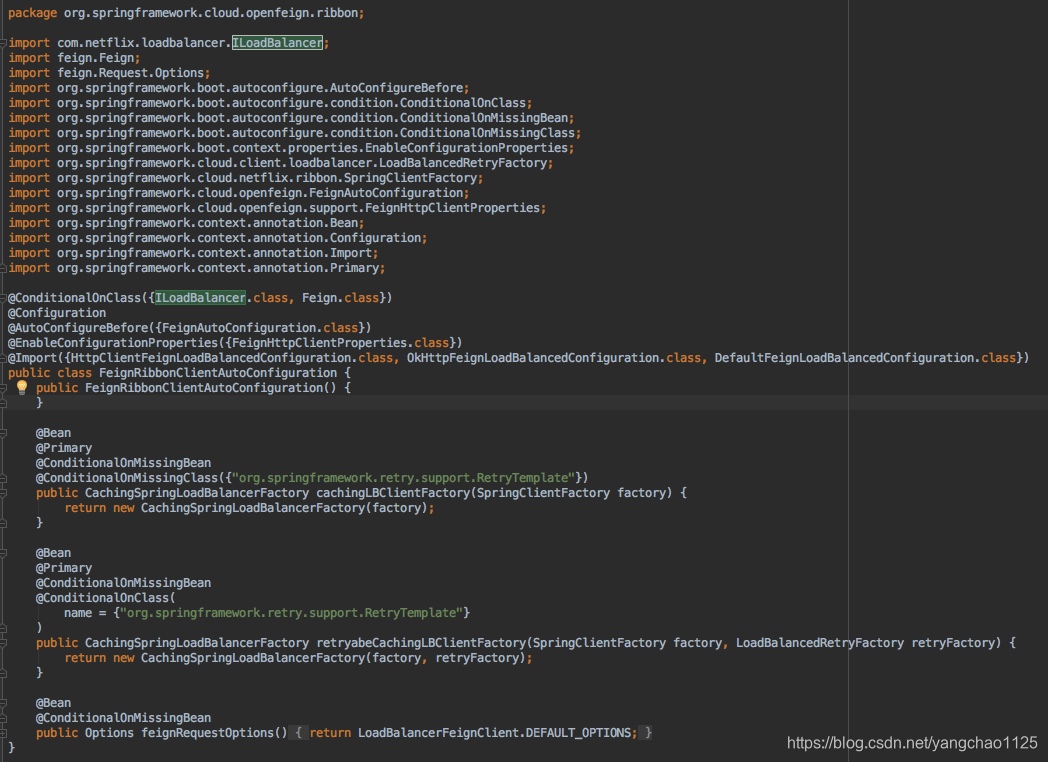1048x762 pixels.
Task: Click return new CachingSpringLoadBalancerFactory(factory) statement
Action: pos(249,508)
